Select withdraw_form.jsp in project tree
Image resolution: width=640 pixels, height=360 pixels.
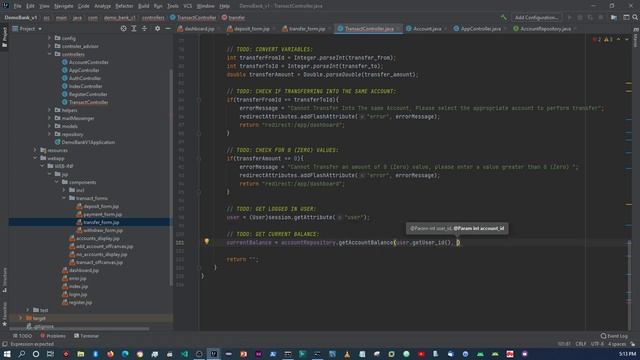point(102,230)
